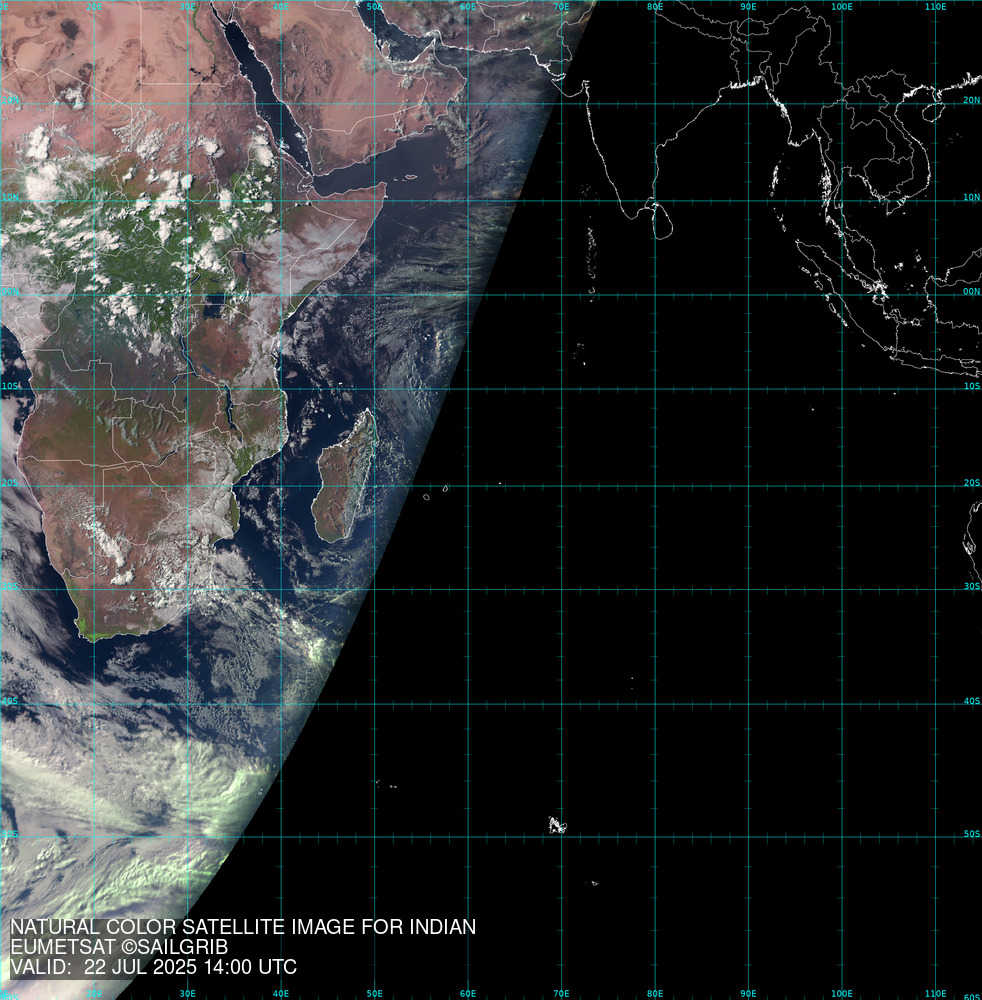Image resolution: width=982 pixels, height=1000 pixels.
Task: Select the 50S latitude label on right edge
Action: click(x=971, y=834)
